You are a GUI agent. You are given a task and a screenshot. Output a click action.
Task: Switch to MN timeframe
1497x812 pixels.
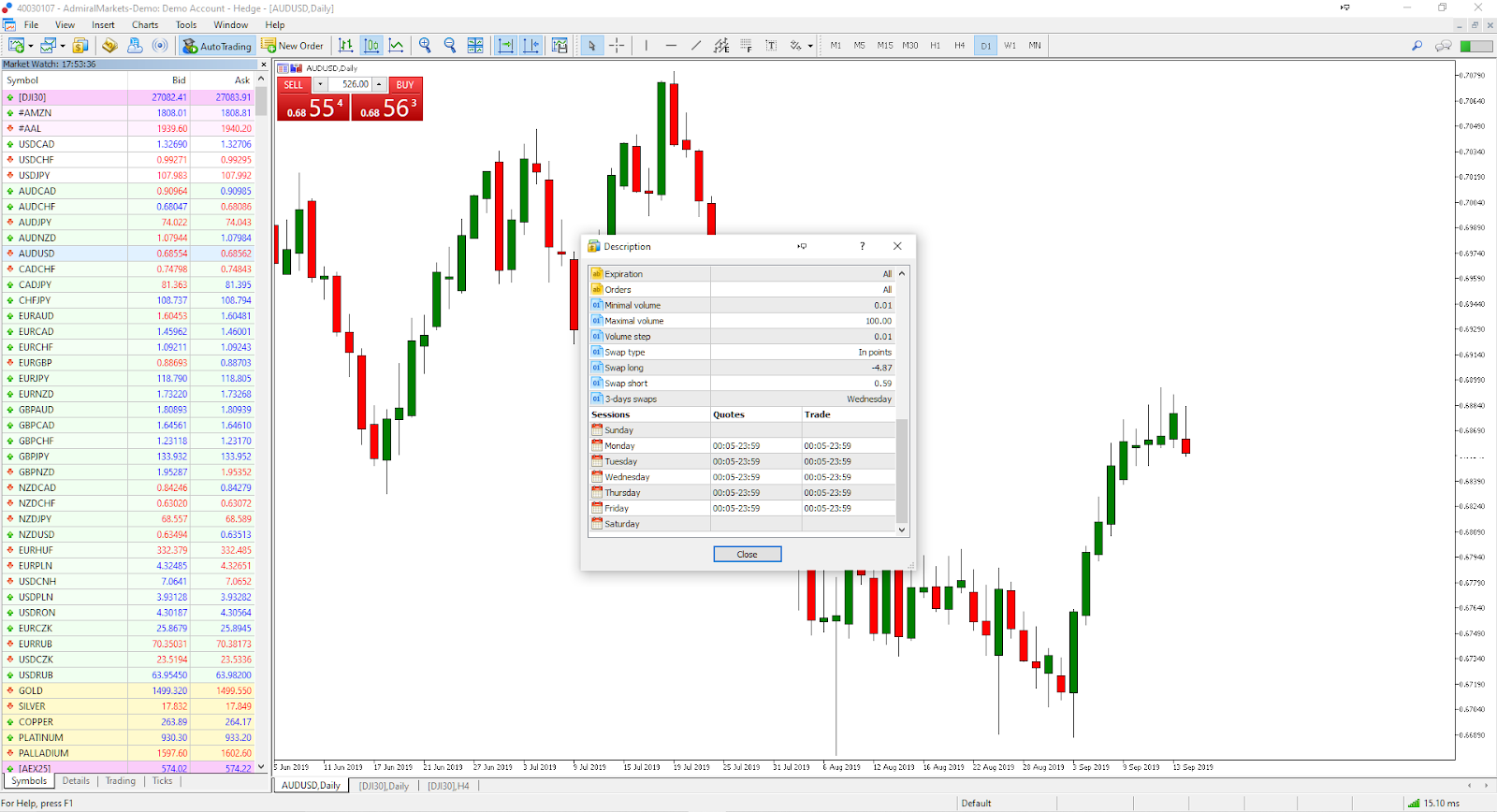coord(1035,45)
